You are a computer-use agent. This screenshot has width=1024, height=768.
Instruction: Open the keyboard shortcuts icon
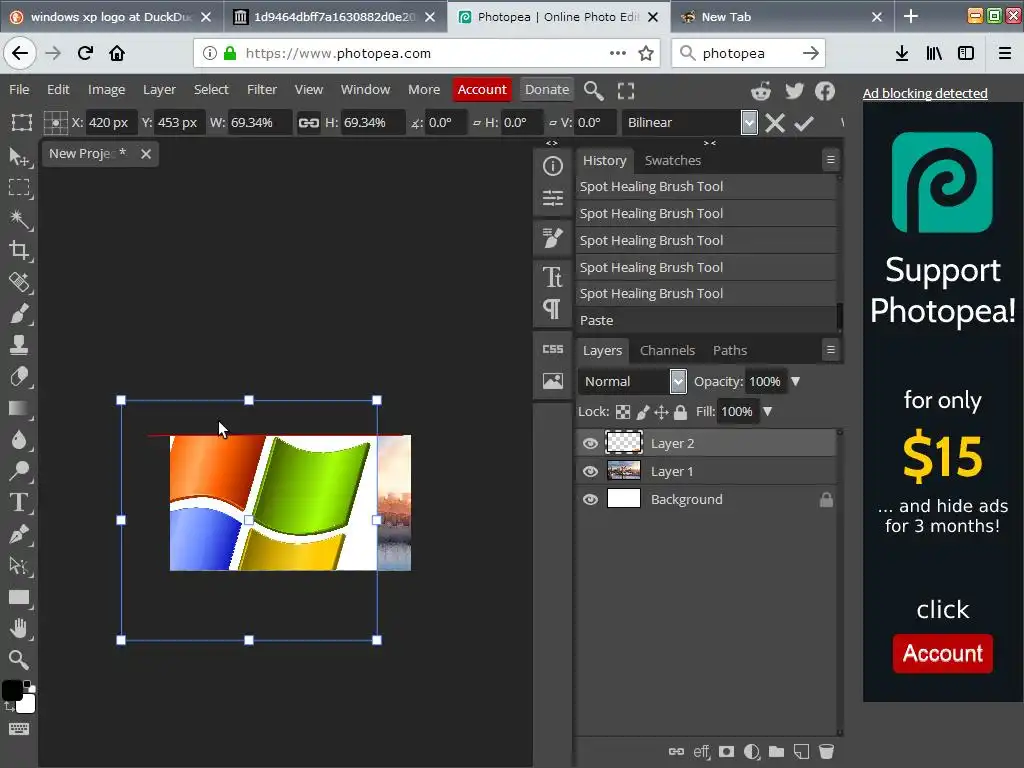click(x=19, y=729)
